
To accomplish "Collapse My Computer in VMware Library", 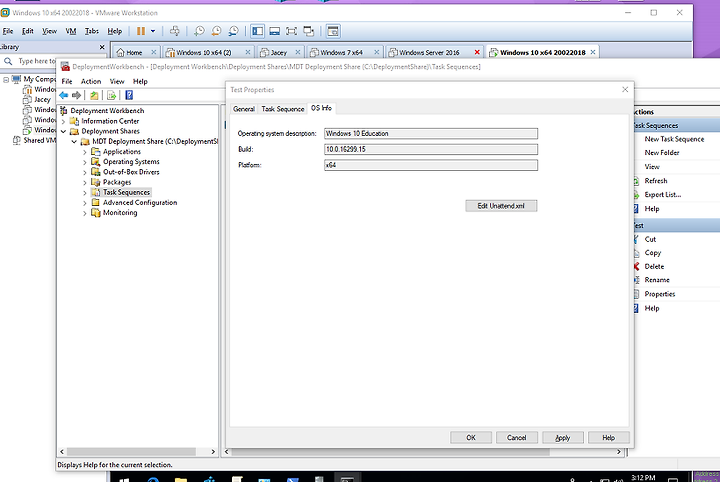I will (x=6, y=79).
